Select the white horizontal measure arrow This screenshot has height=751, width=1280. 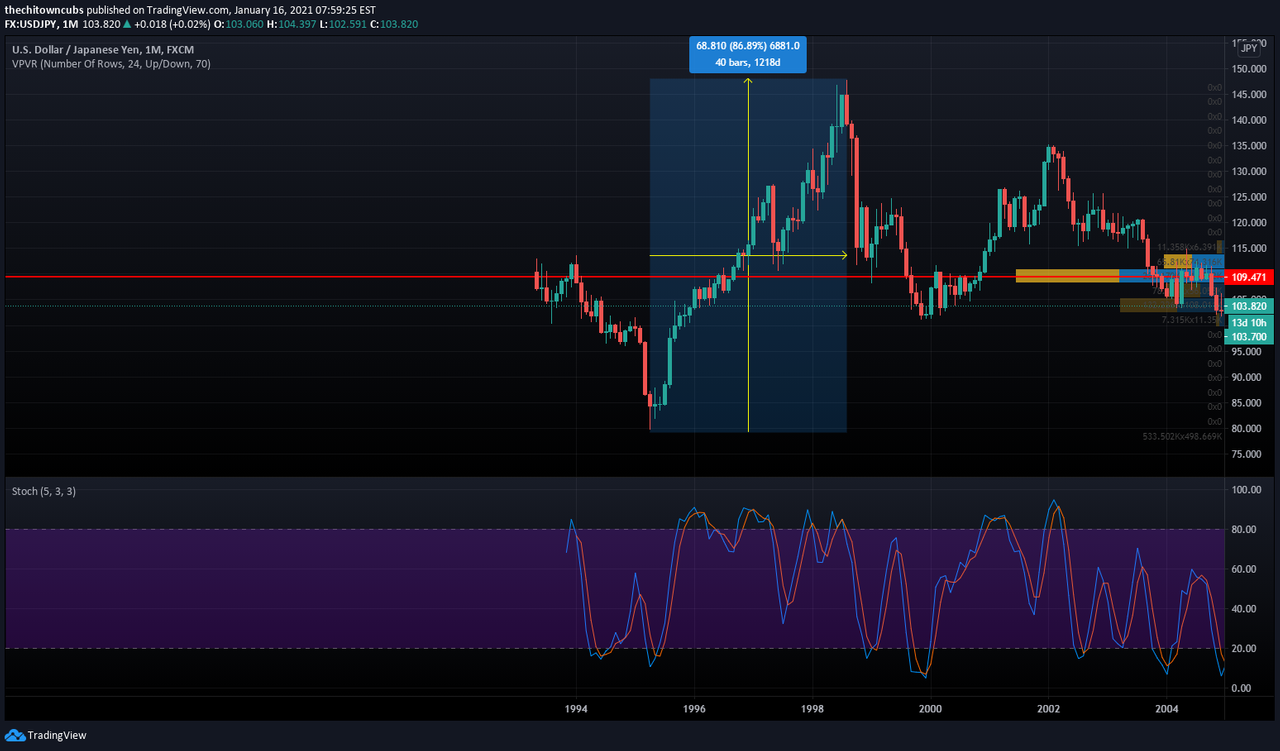click(x=748, y=256)
